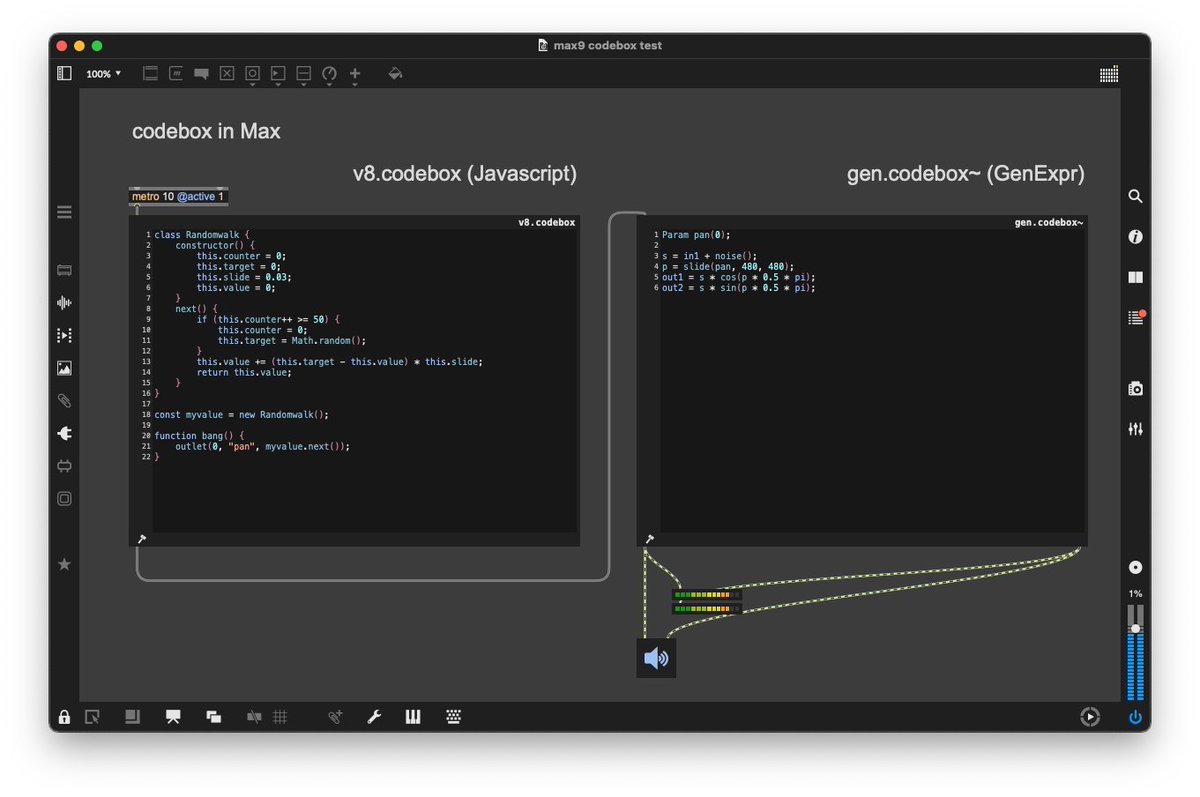Click the paperclip-plus save snippet icon
1200x797 pixels.
click(x=336, y=717)
